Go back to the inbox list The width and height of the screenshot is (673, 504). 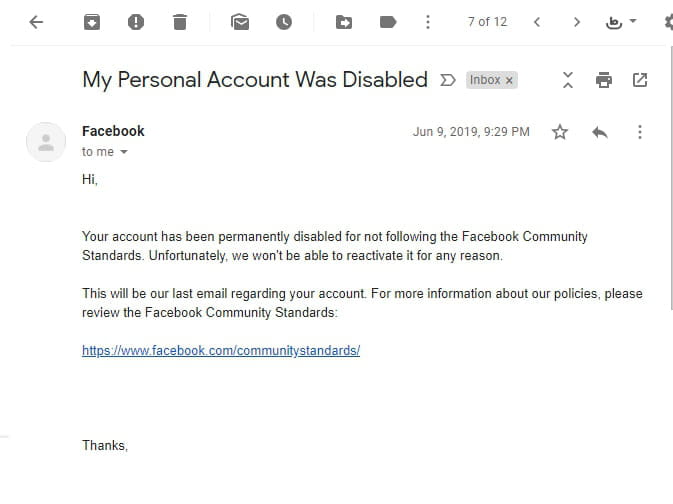[x=37, y=22]
